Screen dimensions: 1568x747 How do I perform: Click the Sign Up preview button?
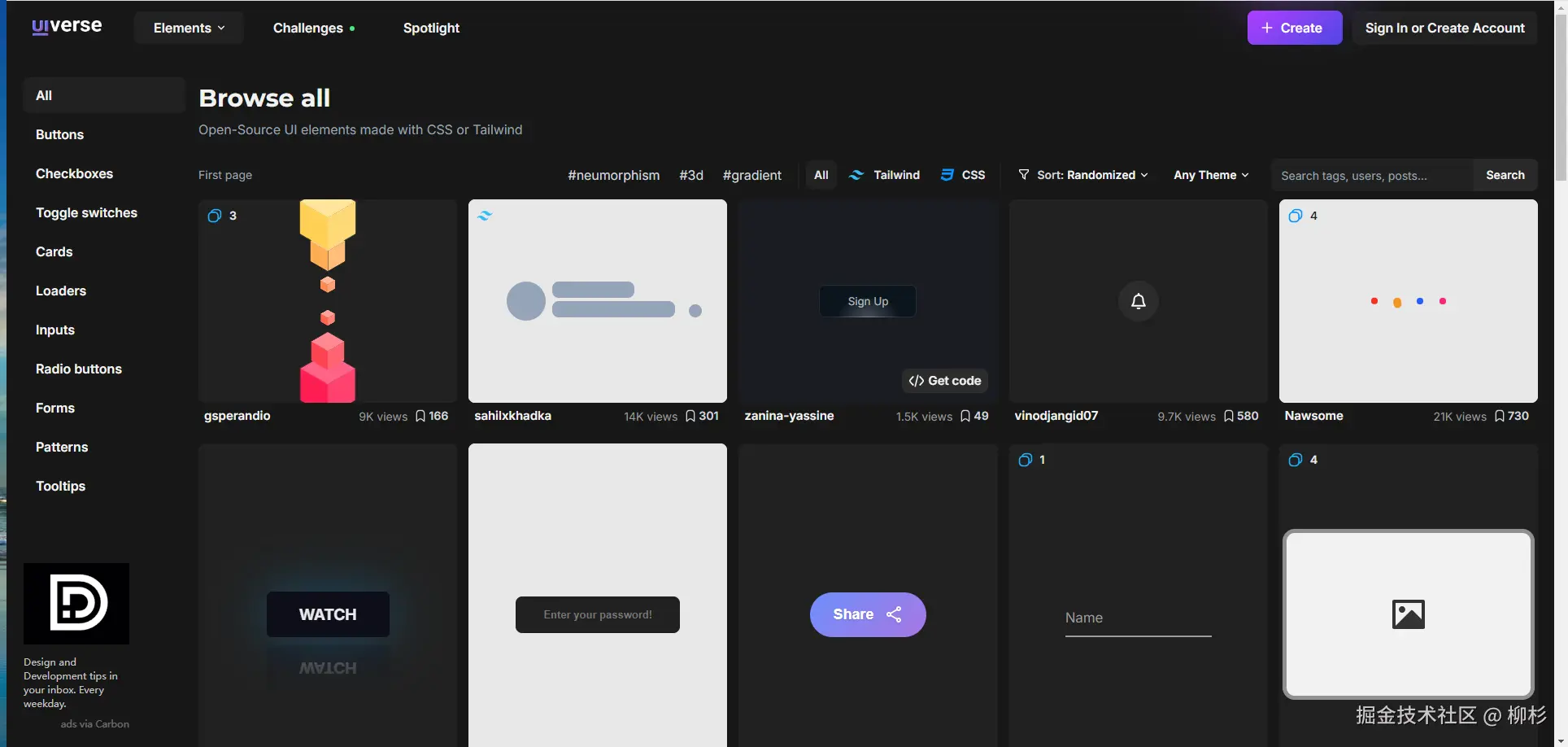pos(868,301)
